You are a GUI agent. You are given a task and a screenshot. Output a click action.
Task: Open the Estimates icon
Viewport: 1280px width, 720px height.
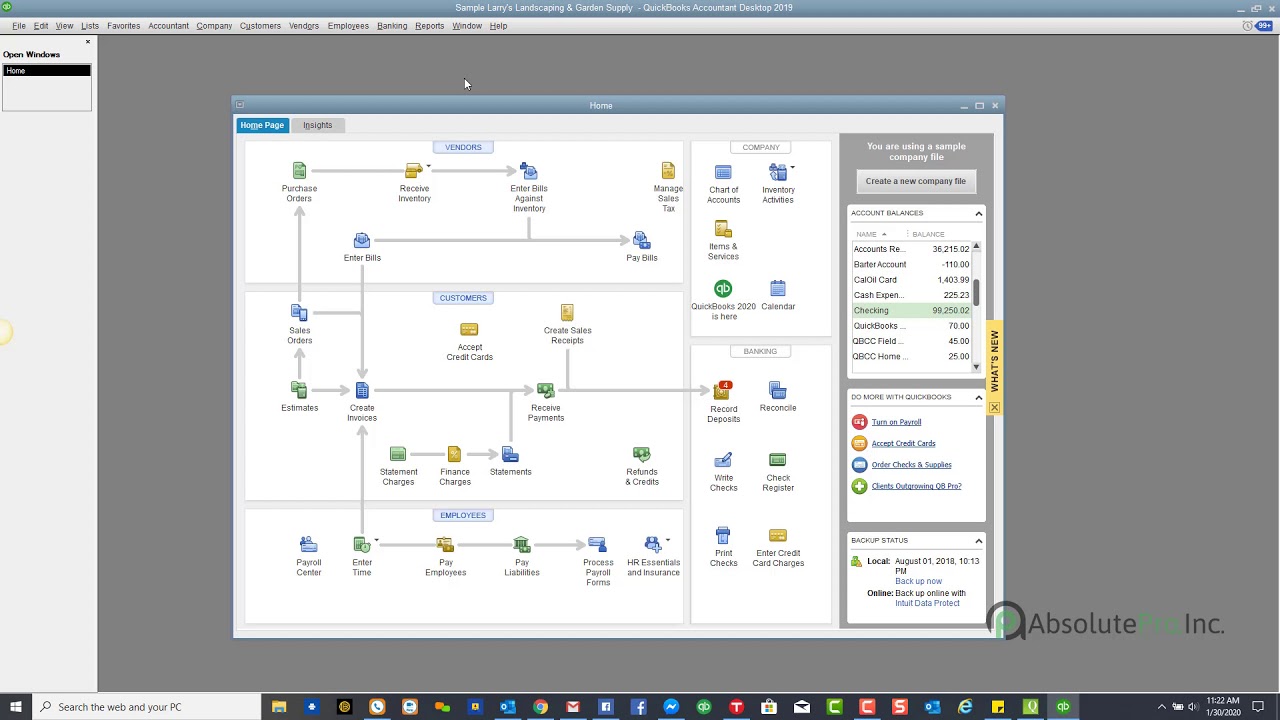coord(299,390)
